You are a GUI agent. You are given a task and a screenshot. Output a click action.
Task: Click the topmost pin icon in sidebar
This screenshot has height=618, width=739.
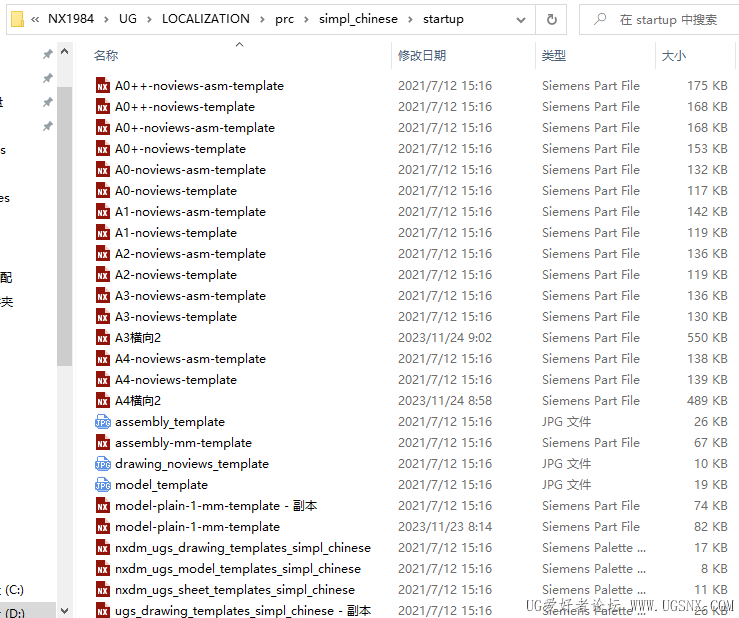[x=48, y=54]
